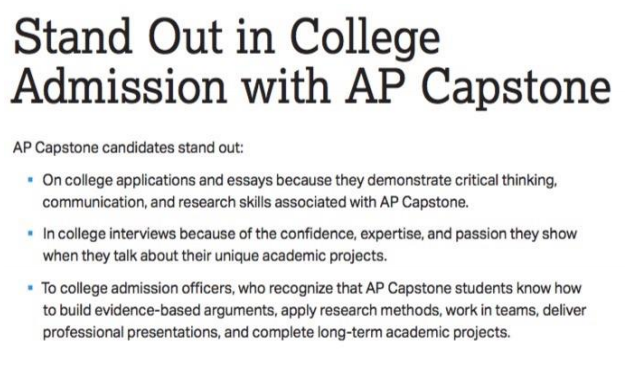Click the blue bullet before 'In college interviews'
625x382 pixels.
click(x=30, y=233)
